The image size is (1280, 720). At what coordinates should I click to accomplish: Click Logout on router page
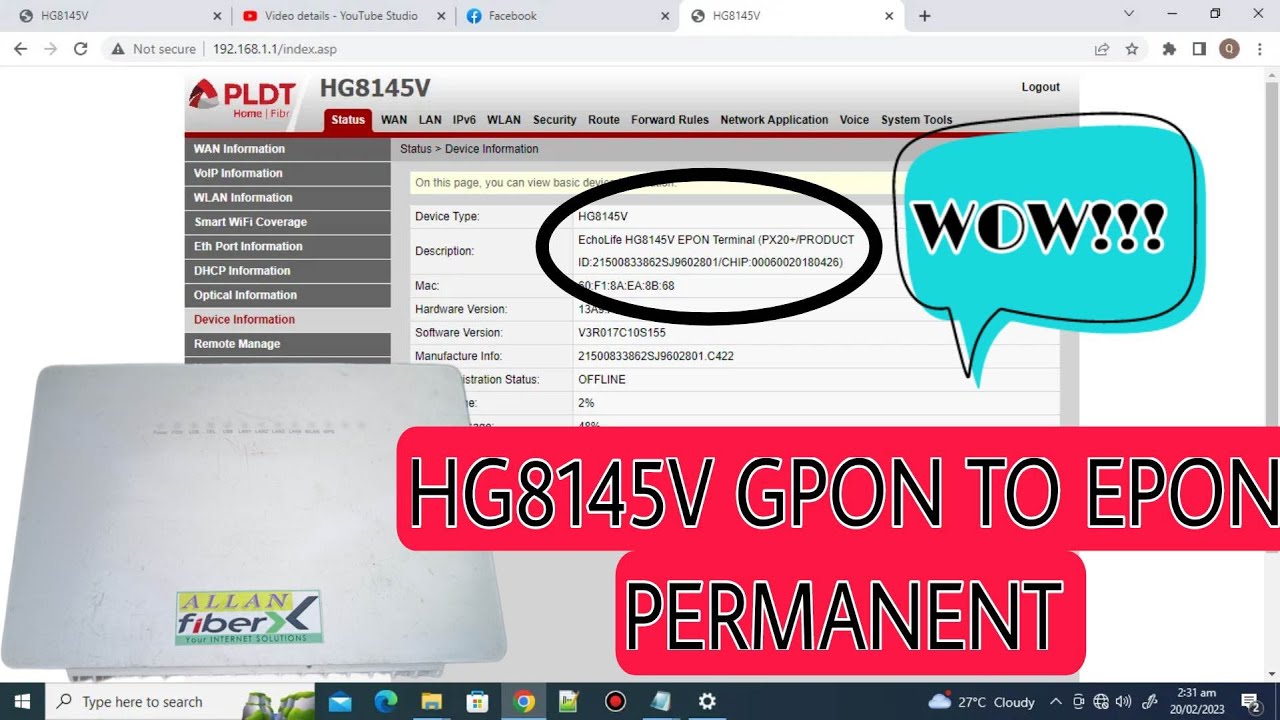coord(1040,87)
